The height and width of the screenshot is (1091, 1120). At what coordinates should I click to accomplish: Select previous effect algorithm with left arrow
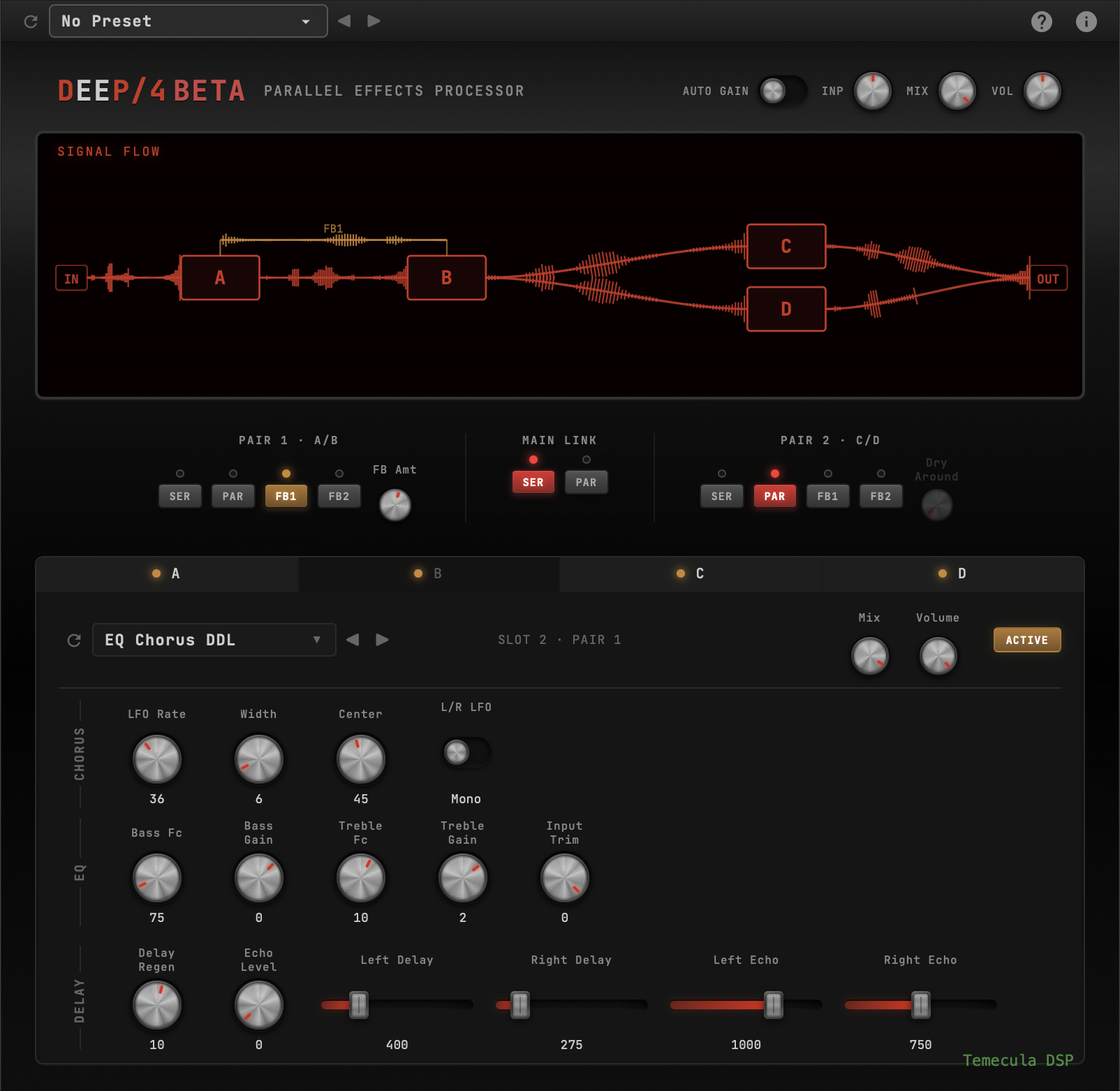(x=353, y=640)
